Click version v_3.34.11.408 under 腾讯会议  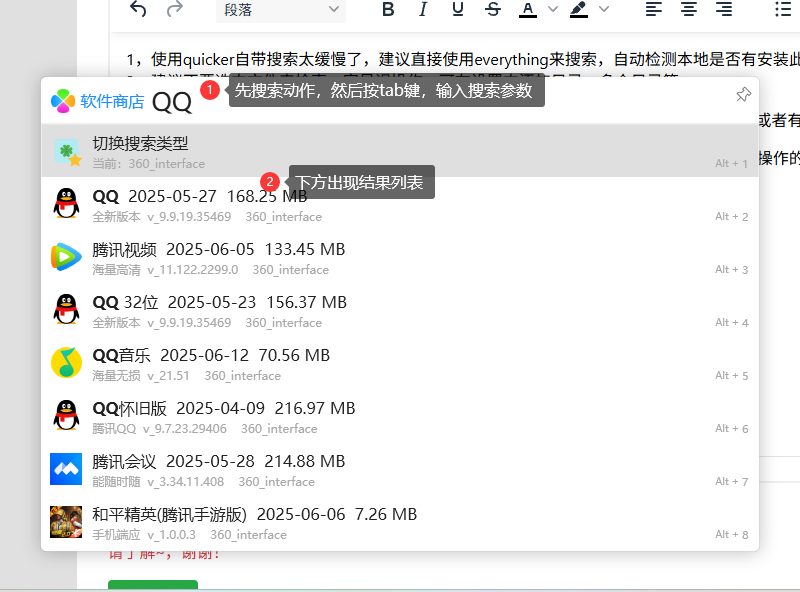[186, 482]
